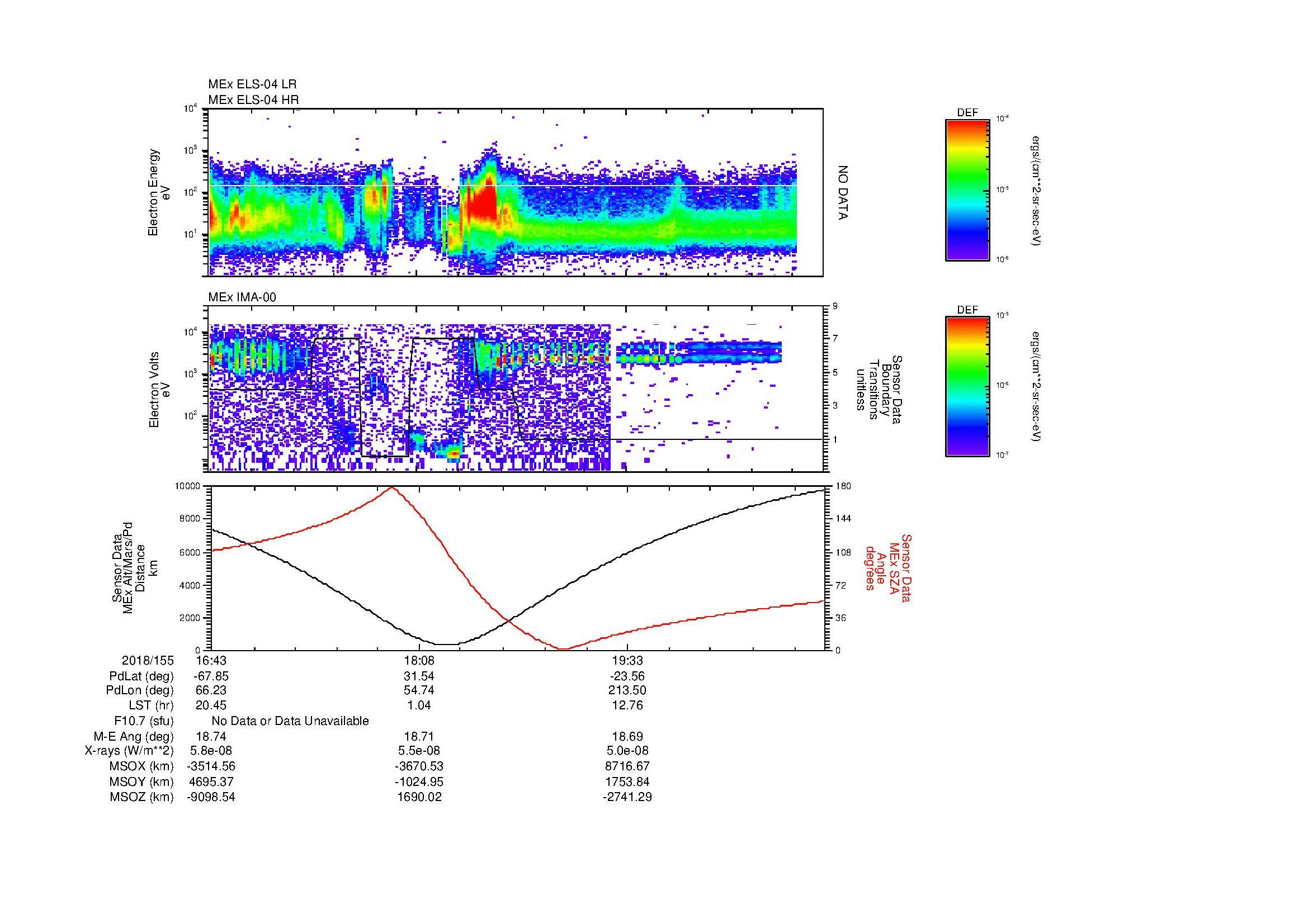1308x924 pixels.
Task: Click the MSOX value '-3514.56'
Action: pos(211,766)
